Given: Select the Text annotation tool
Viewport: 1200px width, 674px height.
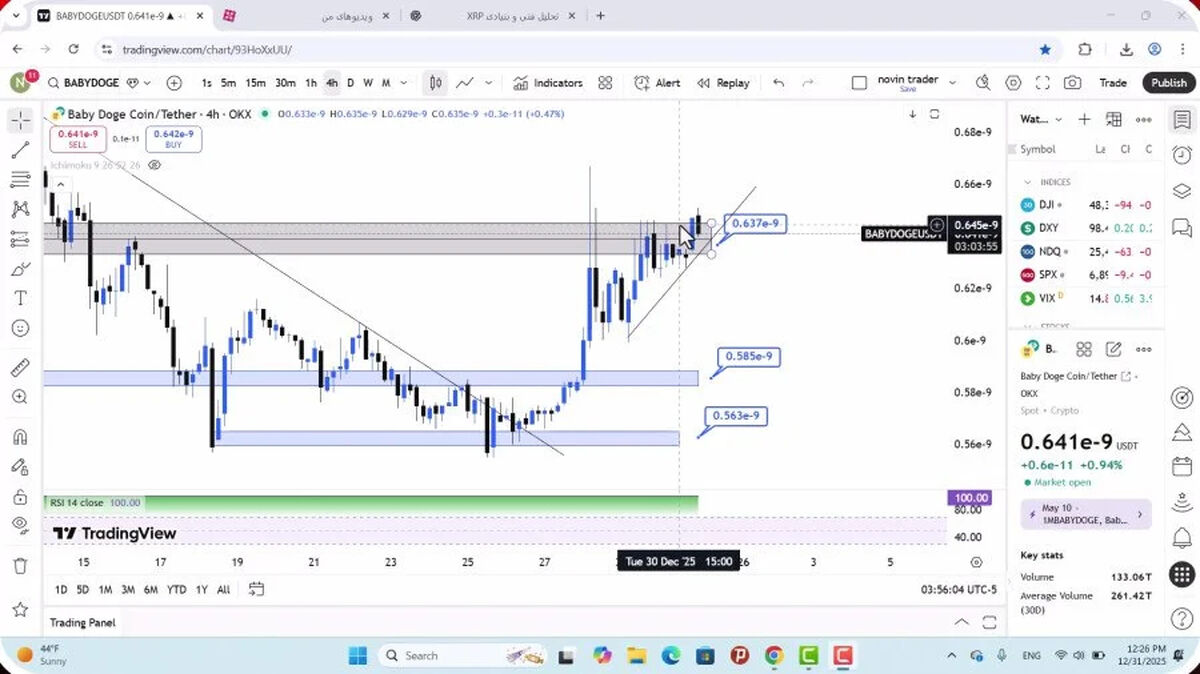Looking at the screenshot, I should 20,298.
